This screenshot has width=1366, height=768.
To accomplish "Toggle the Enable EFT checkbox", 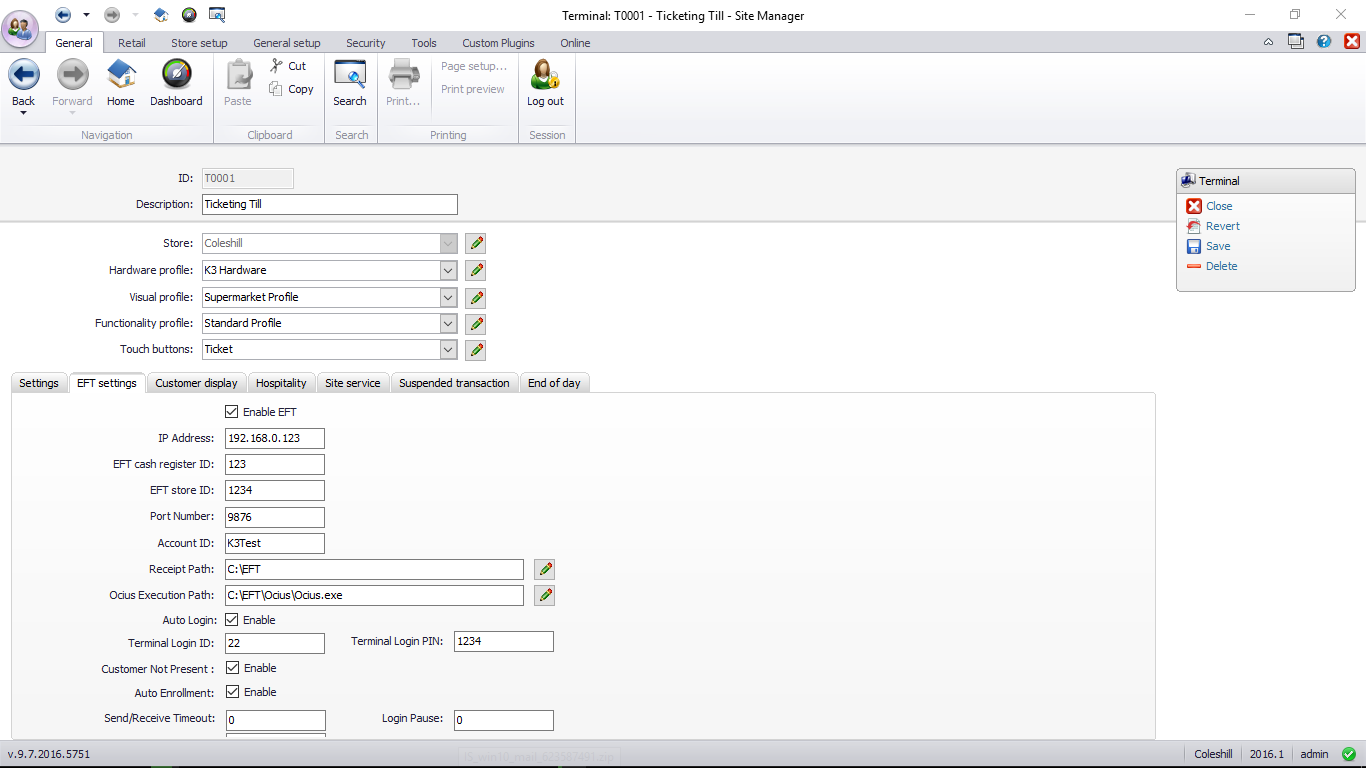I will point(232,412).
